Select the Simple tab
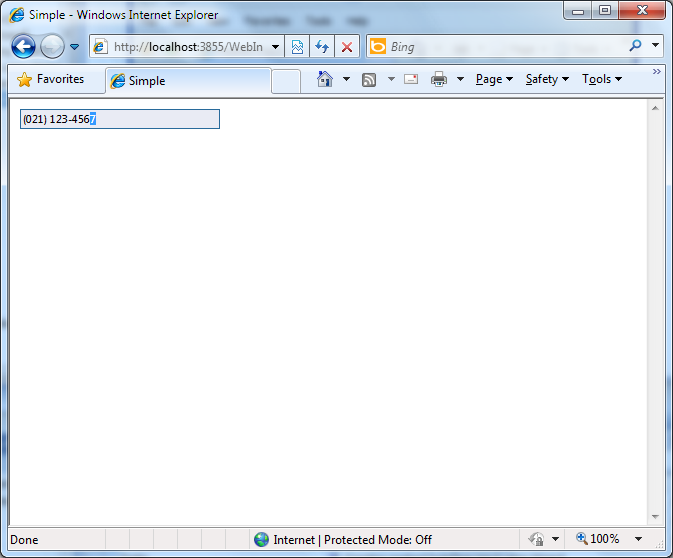The height and width of the screenshot is (558, 673). [x=187, y=81]
